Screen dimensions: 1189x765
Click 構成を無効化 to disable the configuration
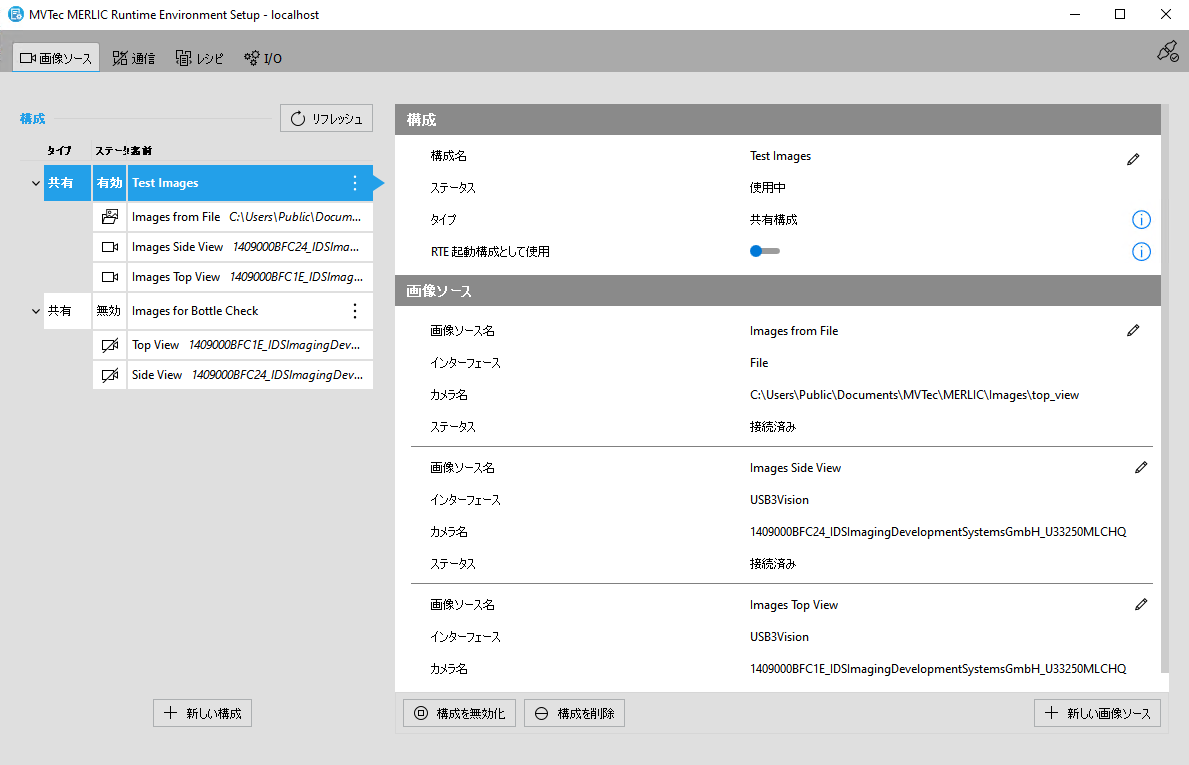tap(460, 713)
